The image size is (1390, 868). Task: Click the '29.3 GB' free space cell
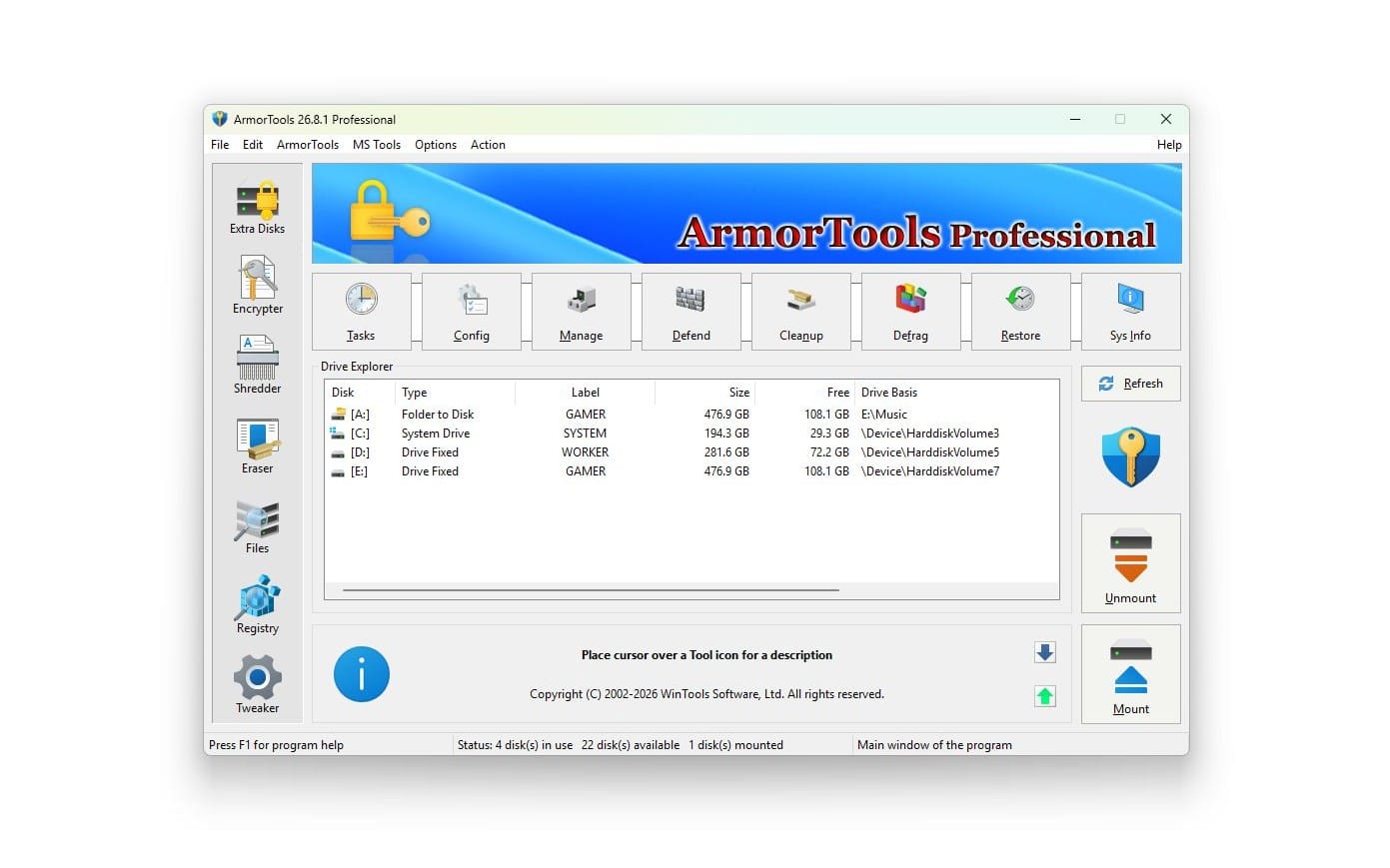[829, 434]
